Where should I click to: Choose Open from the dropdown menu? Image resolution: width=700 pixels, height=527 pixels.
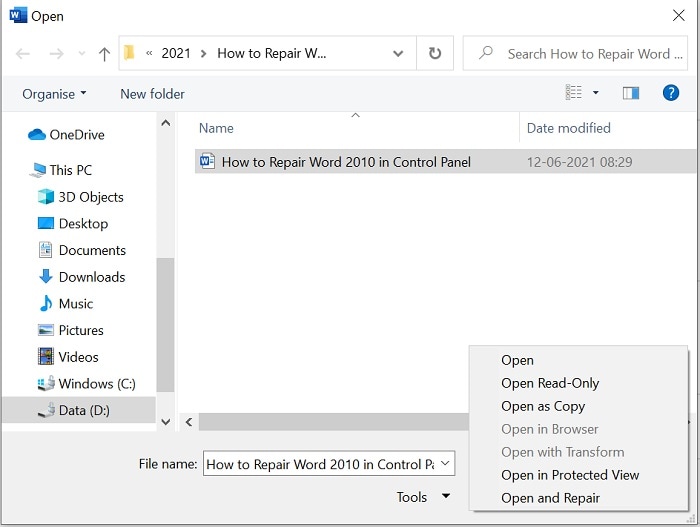[517, 360]
